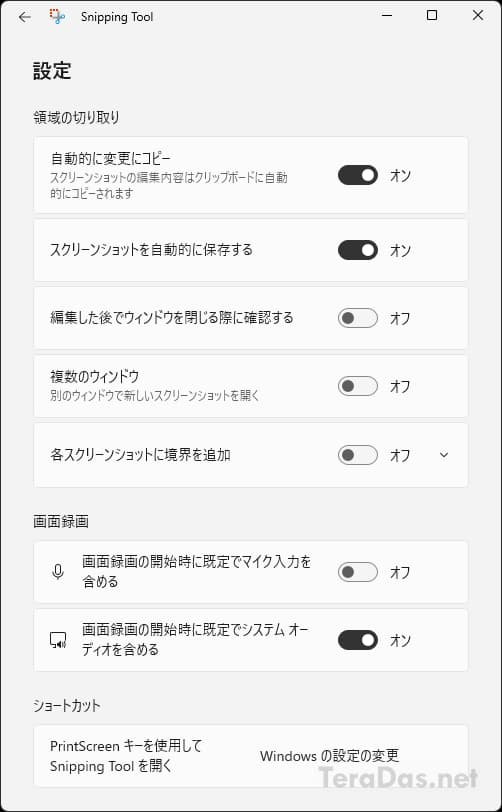Close the Snipping Tool window
502x812 pixels.
pyautogui.click(x=478, y=16)
